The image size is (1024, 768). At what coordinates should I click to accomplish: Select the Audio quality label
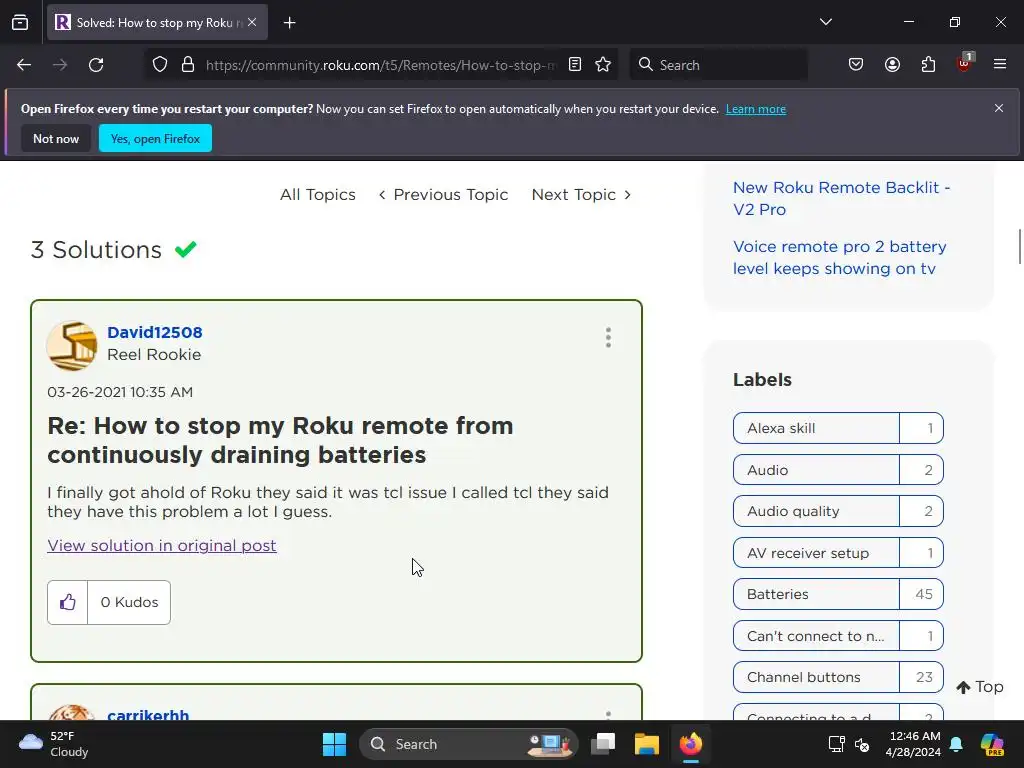(x=838, y=511)
